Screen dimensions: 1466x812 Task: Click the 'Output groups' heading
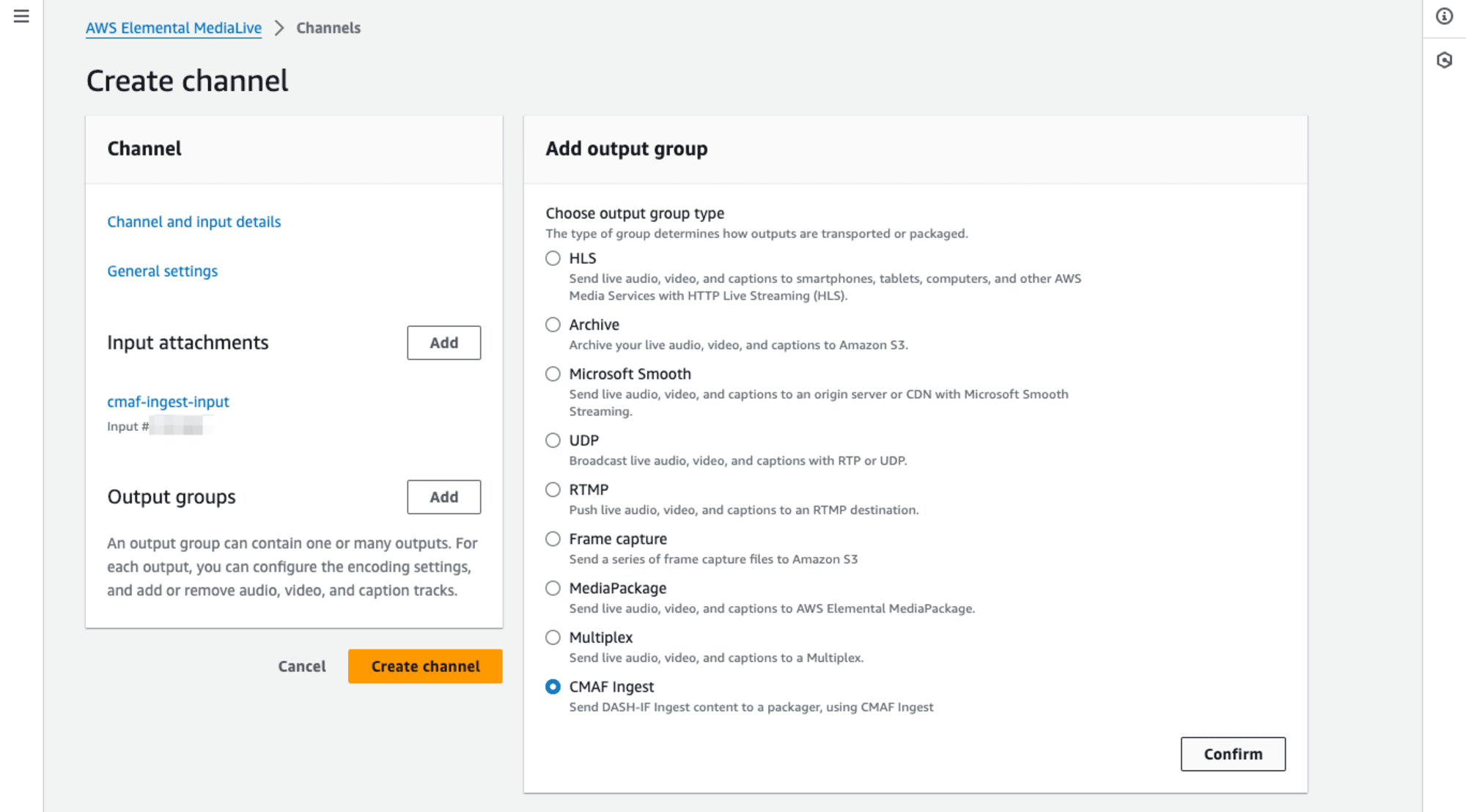click(x=172, y=497)
